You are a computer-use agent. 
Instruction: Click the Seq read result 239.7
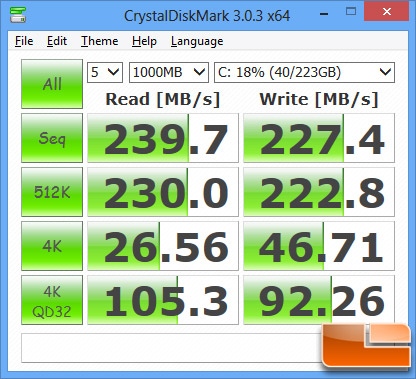(163, 138)
